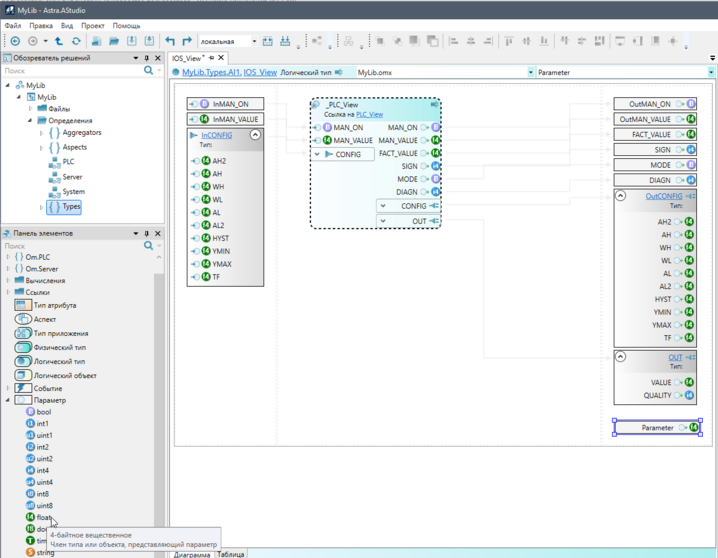Expand CONFIG output in _PLC_View block
This screenshot has width=718, height=558.
383,206
